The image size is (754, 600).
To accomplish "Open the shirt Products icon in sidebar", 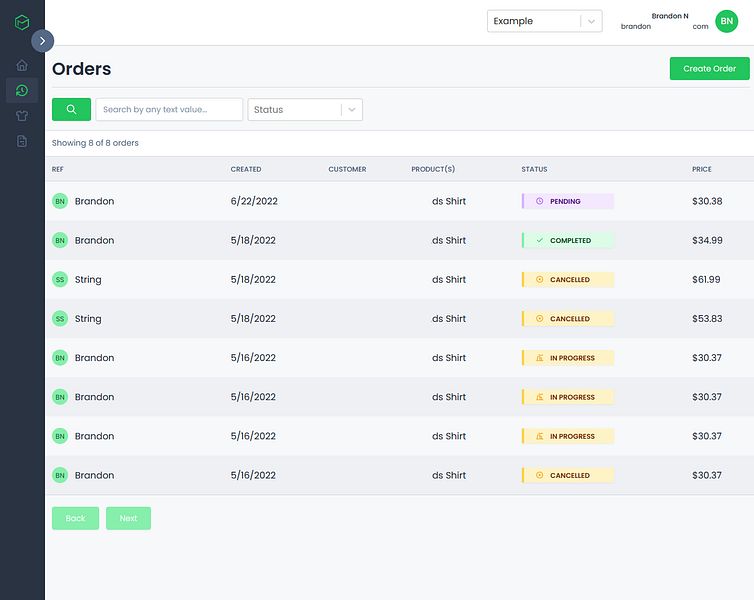I will click(22, 115).
